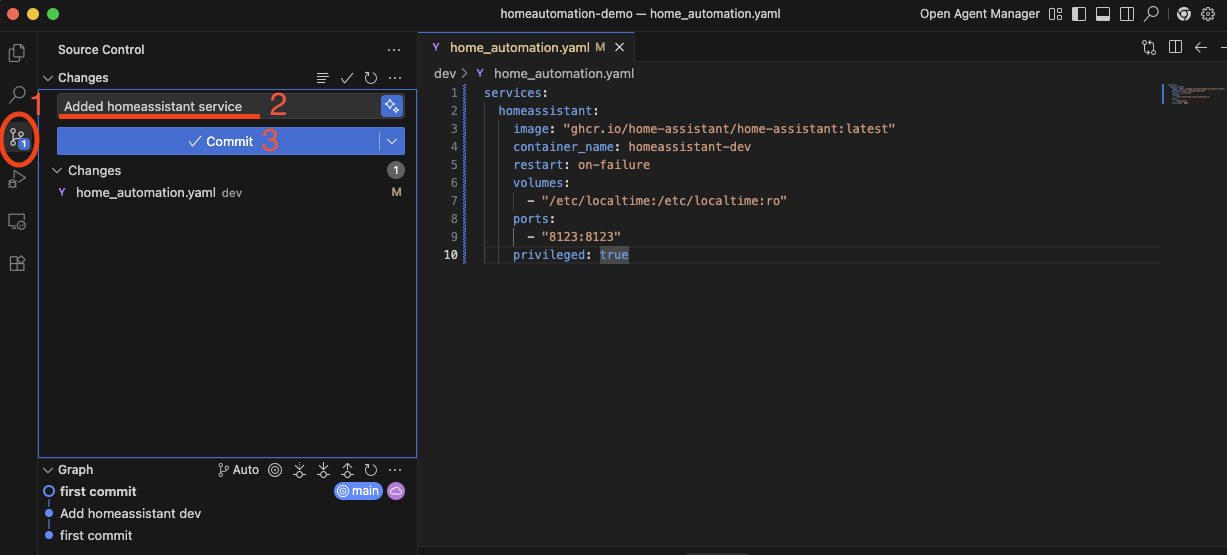Toggle the primary side bar visibility
This screenshot has width=1227, height=555.
[x=1080, y=14]
